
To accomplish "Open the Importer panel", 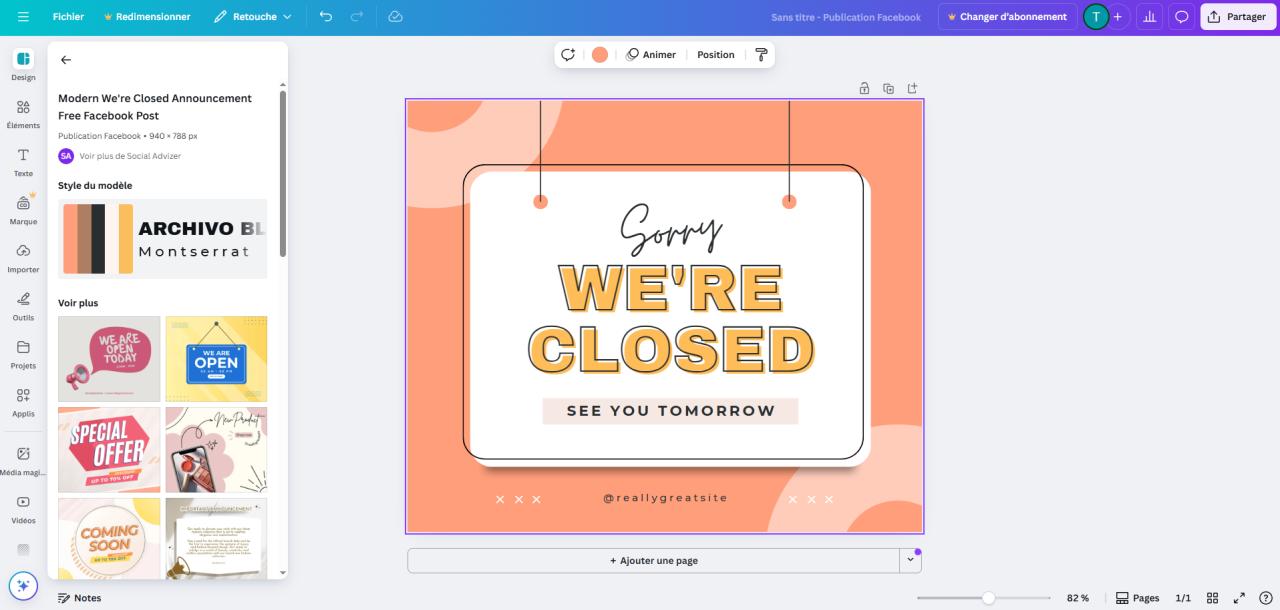I will tap(23, 258).
